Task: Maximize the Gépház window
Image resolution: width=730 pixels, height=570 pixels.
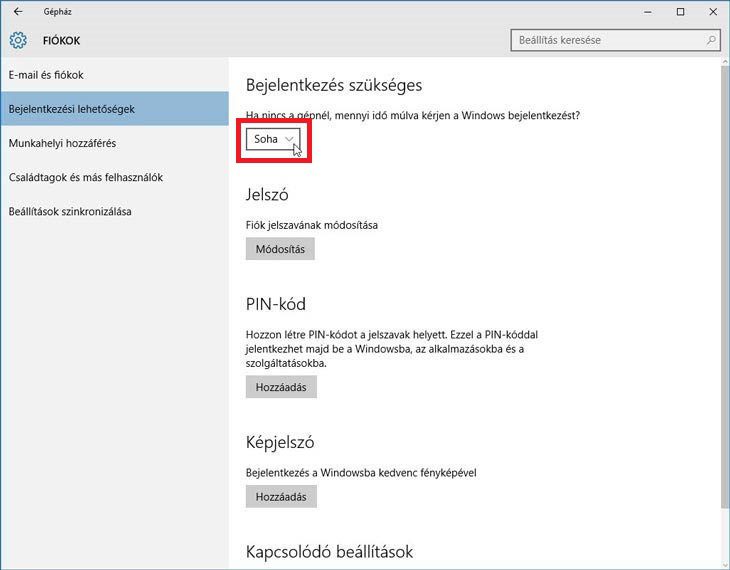Action: 681,12
